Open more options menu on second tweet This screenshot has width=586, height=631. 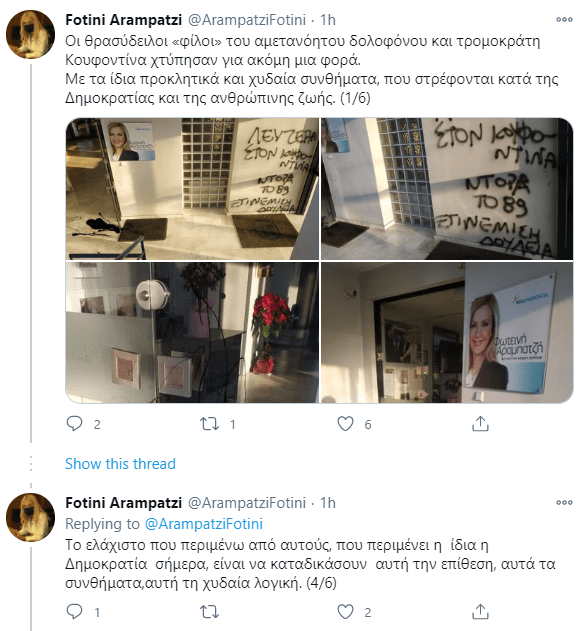pyautogui.click(x=564, y=502)
